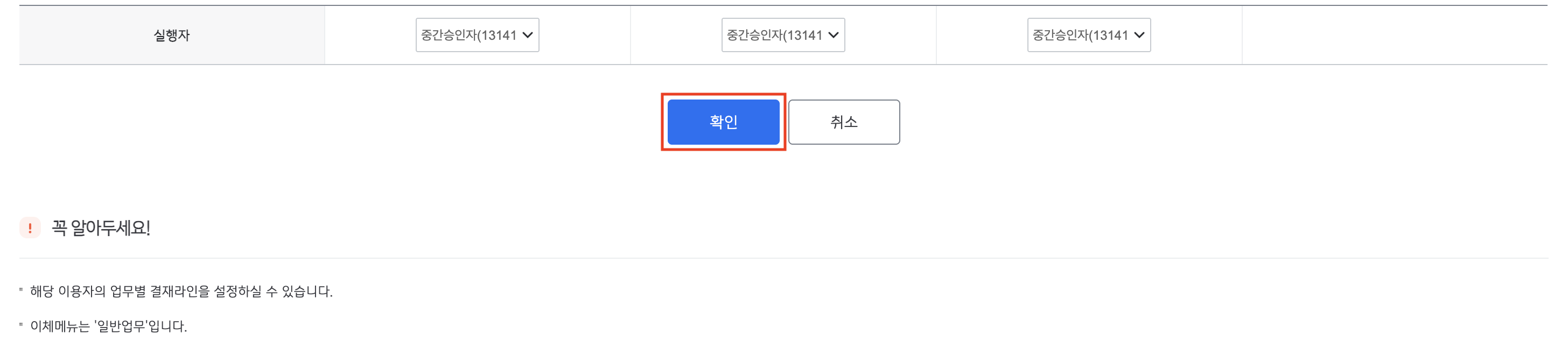Click the quoted '일반업무' text
The width and height of the screenshot is (1568, 355).
[x=121, y=326]
